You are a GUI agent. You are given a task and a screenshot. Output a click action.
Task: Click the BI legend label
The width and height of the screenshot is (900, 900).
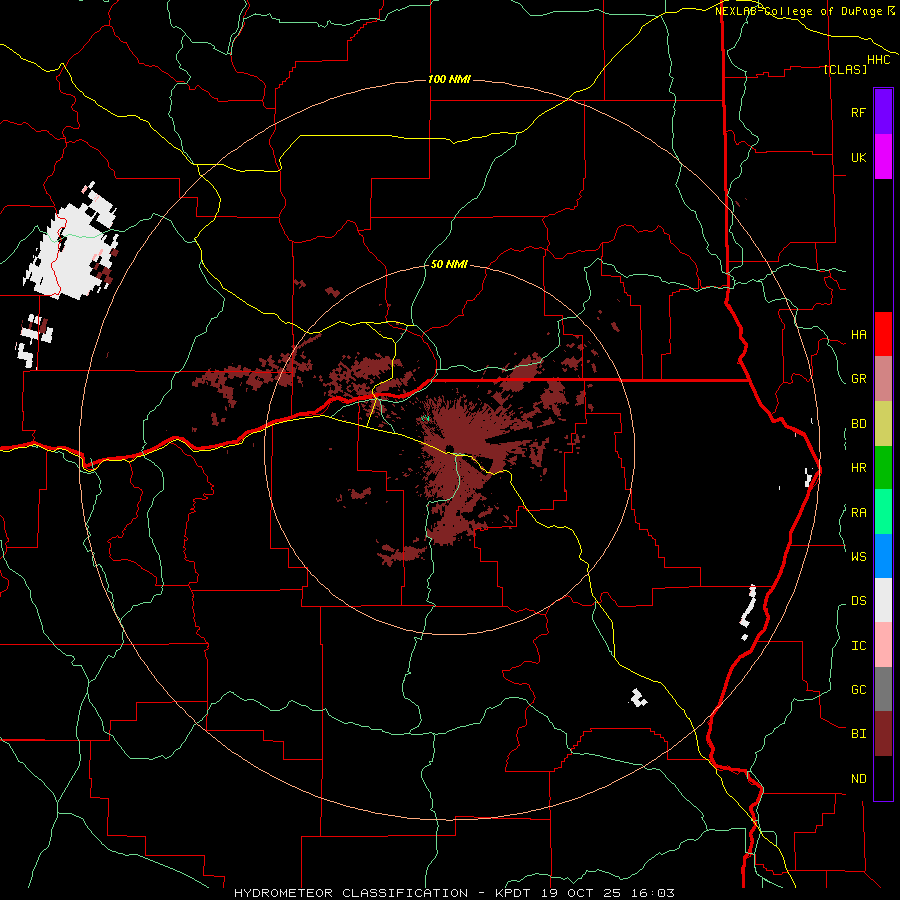858,734
